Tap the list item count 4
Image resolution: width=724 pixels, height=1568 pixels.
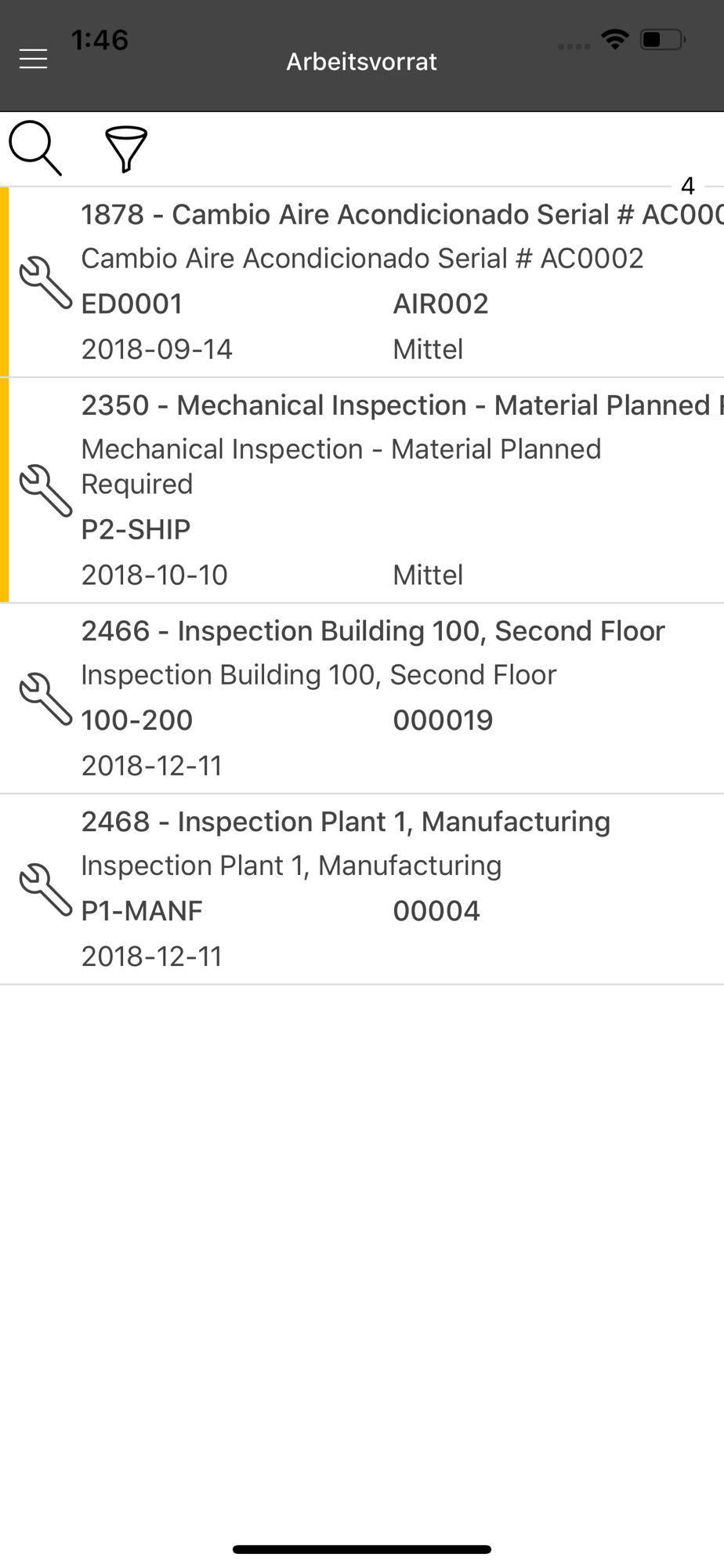688,186
